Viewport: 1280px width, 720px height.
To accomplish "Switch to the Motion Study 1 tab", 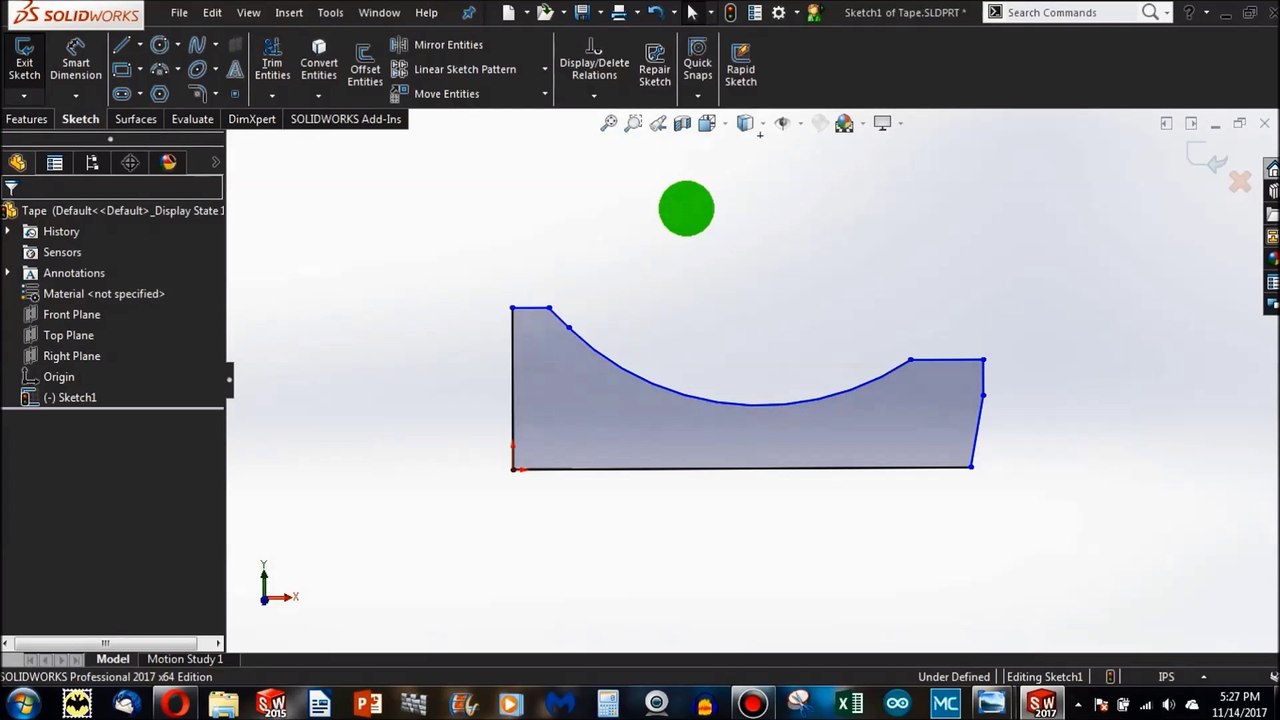I will pyautogui.click(x=185, y=659).
